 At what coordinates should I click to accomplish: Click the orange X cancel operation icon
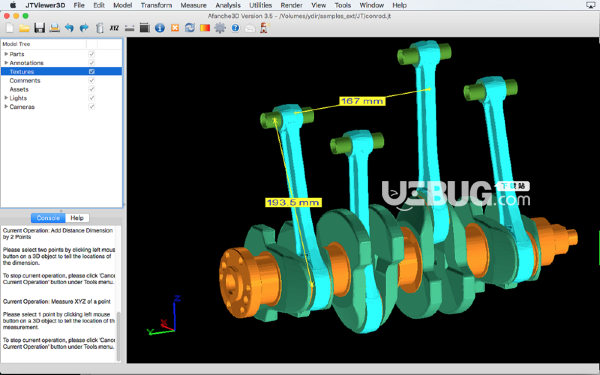click(x=175, y=28)
